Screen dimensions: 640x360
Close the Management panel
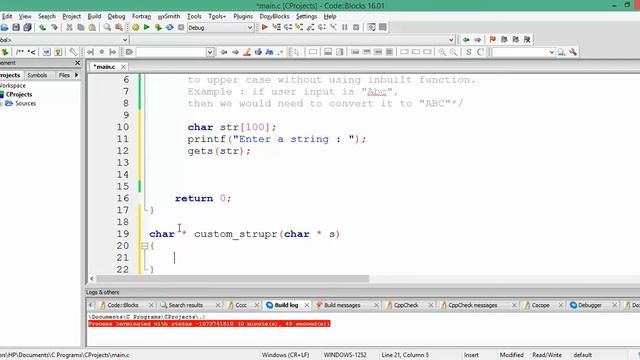(x=78, y=63)
